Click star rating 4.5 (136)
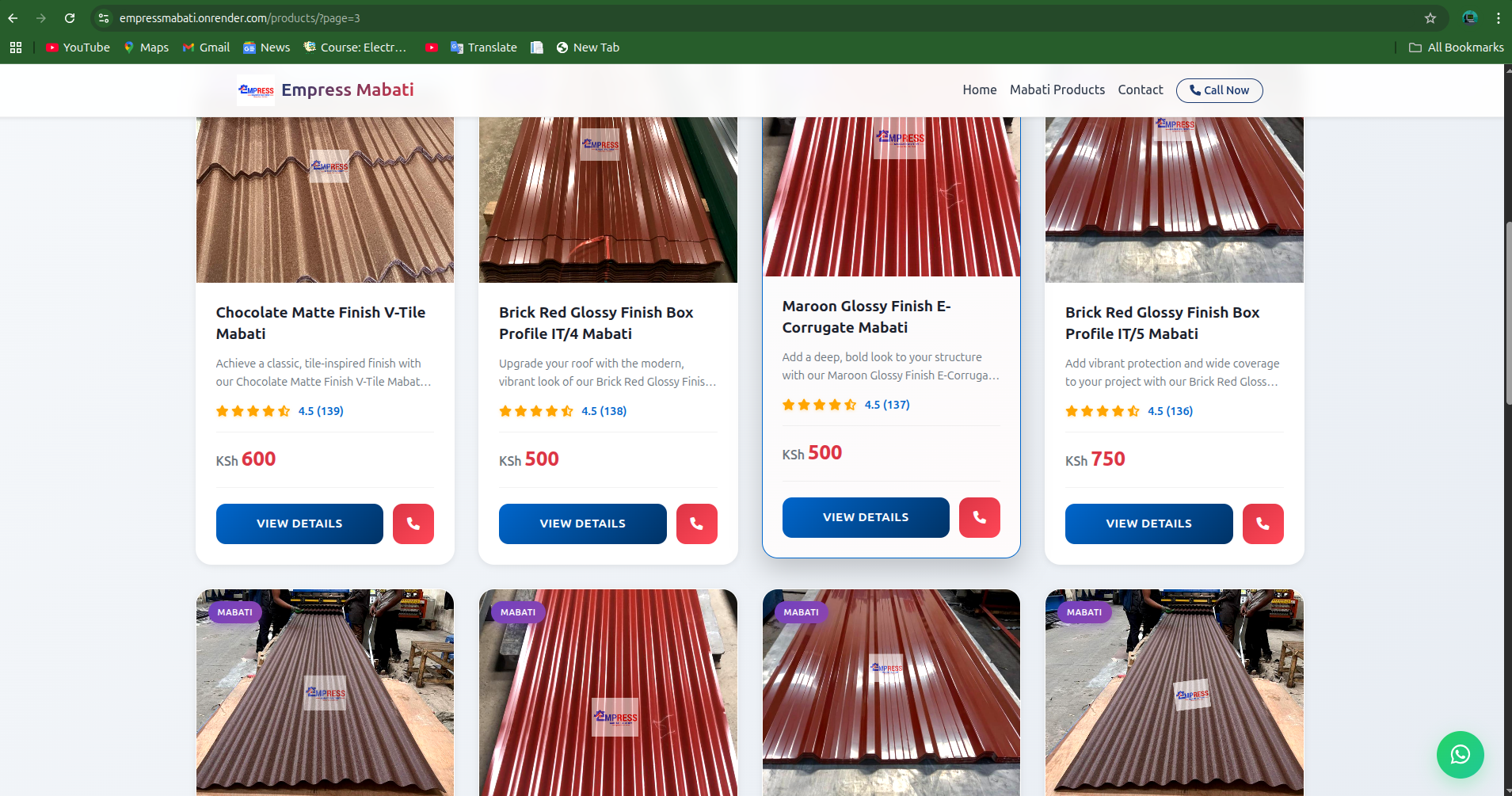The height and width of the screenshot is (796, 1512). coord(1129,411)
